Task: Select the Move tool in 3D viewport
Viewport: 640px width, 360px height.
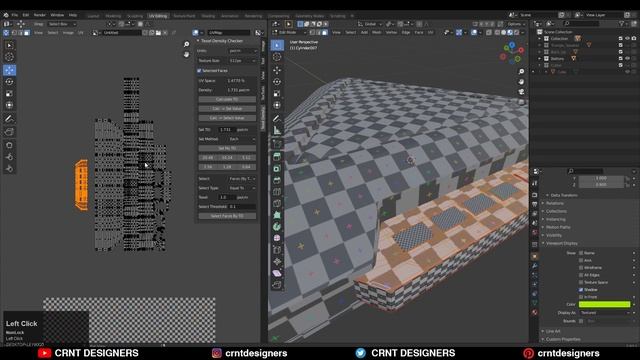Action: 277,70
